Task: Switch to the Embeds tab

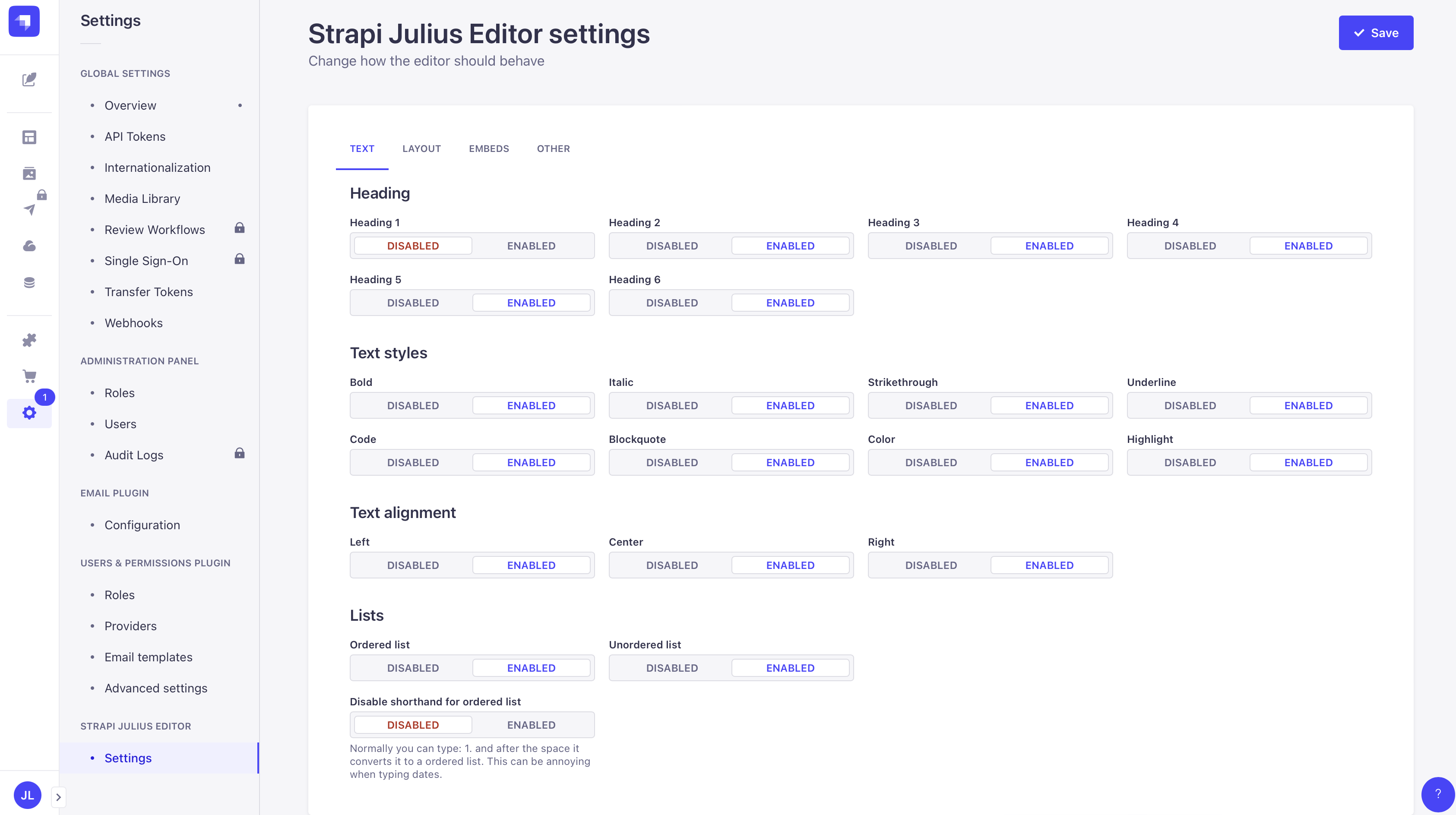Action: pos(488,148)
